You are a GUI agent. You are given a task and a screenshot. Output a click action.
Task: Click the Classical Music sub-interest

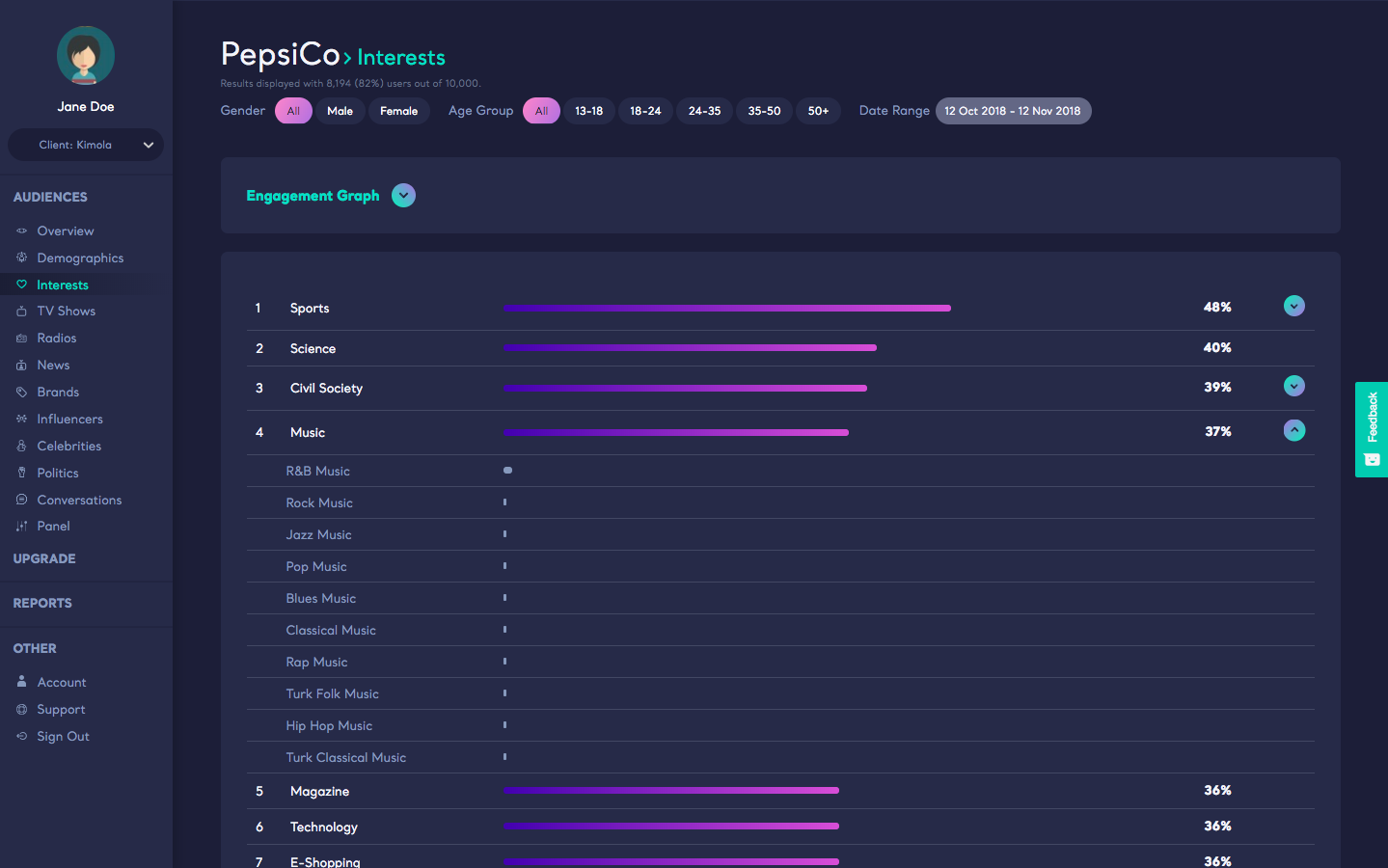tap(331, 630)
